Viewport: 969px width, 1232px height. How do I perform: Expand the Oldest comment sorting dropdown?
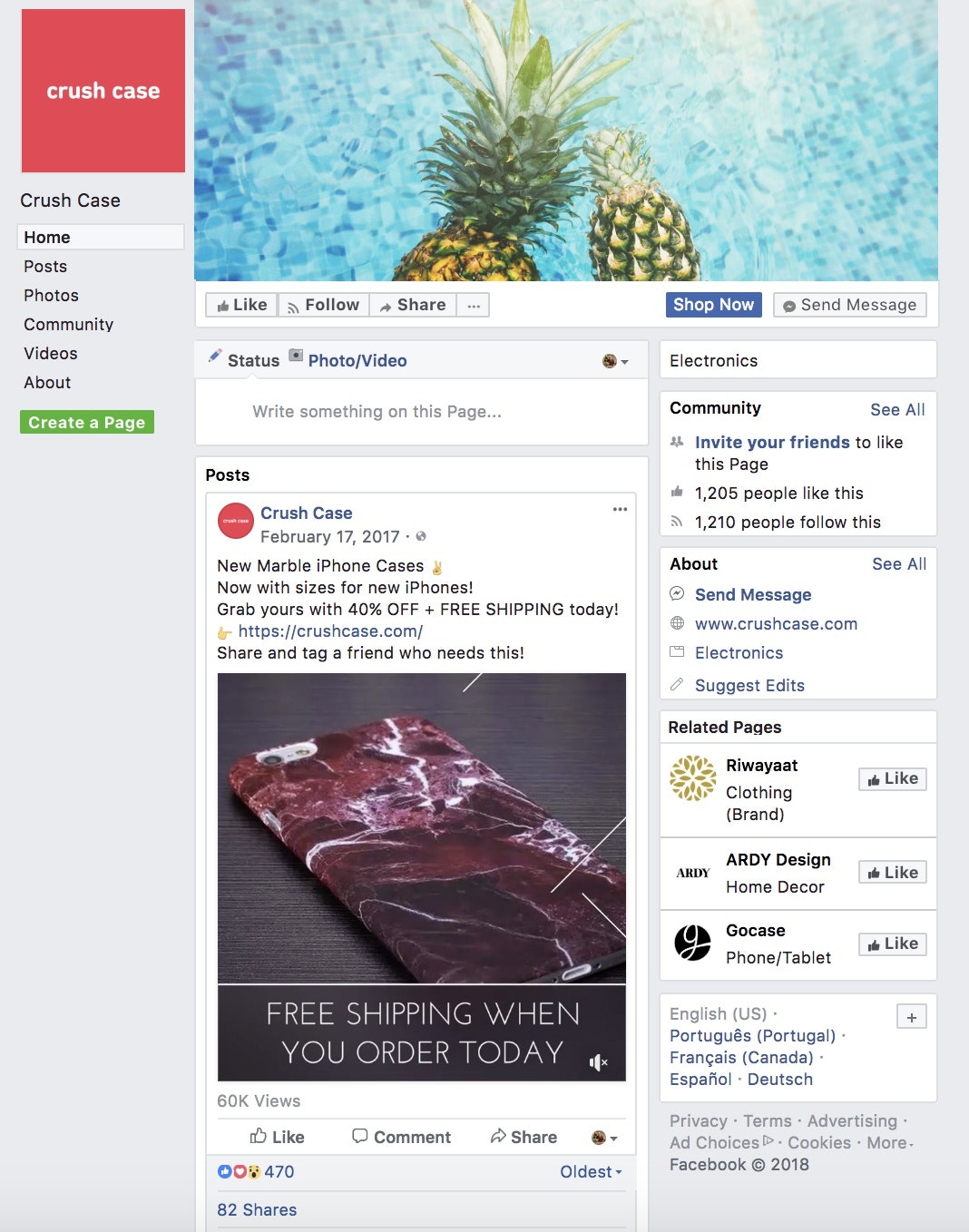[592, 1172]
